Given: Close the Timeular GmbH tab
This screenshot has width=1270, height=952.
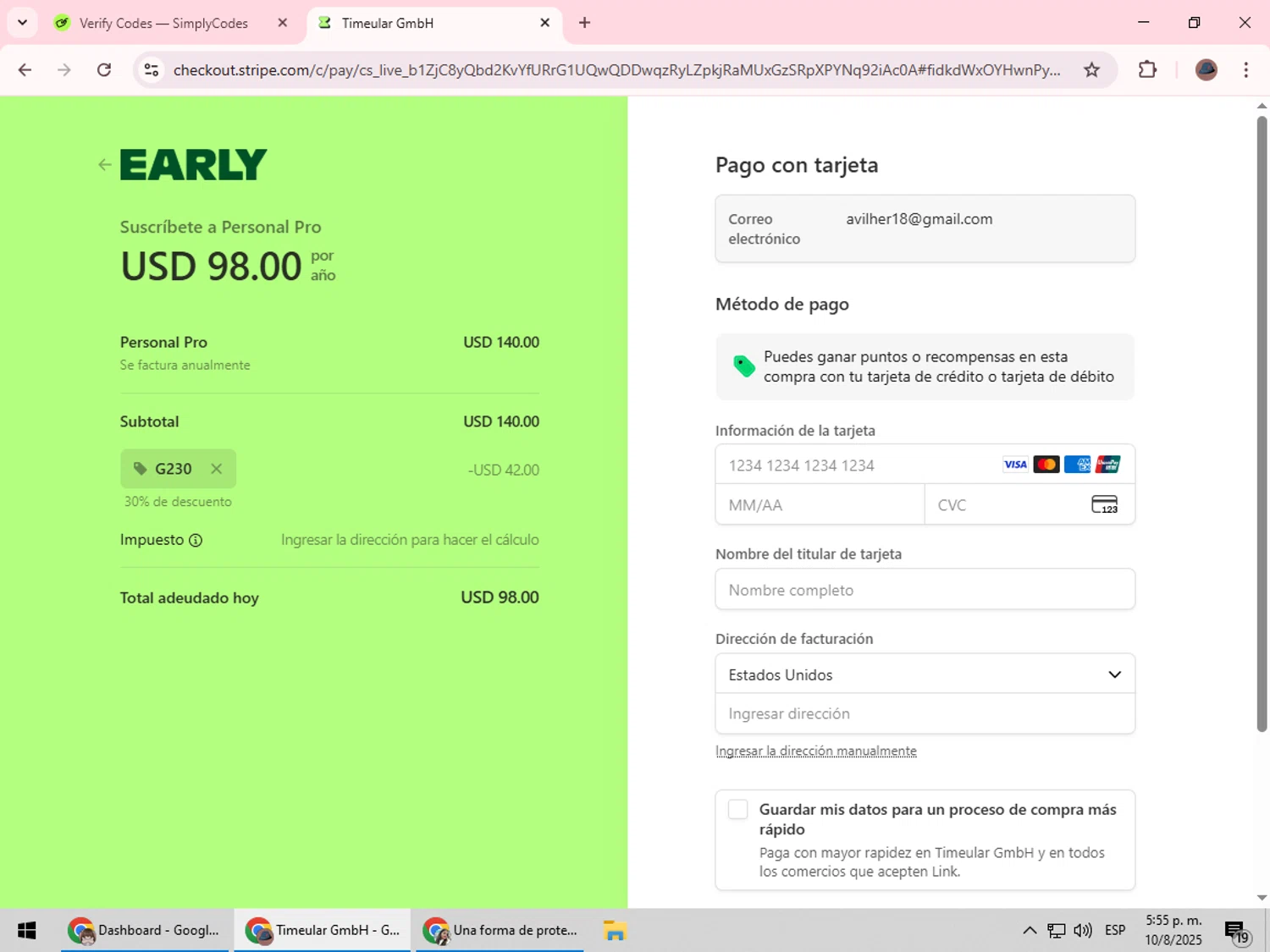Looking at the screenshot, I should tap(545, 23).
